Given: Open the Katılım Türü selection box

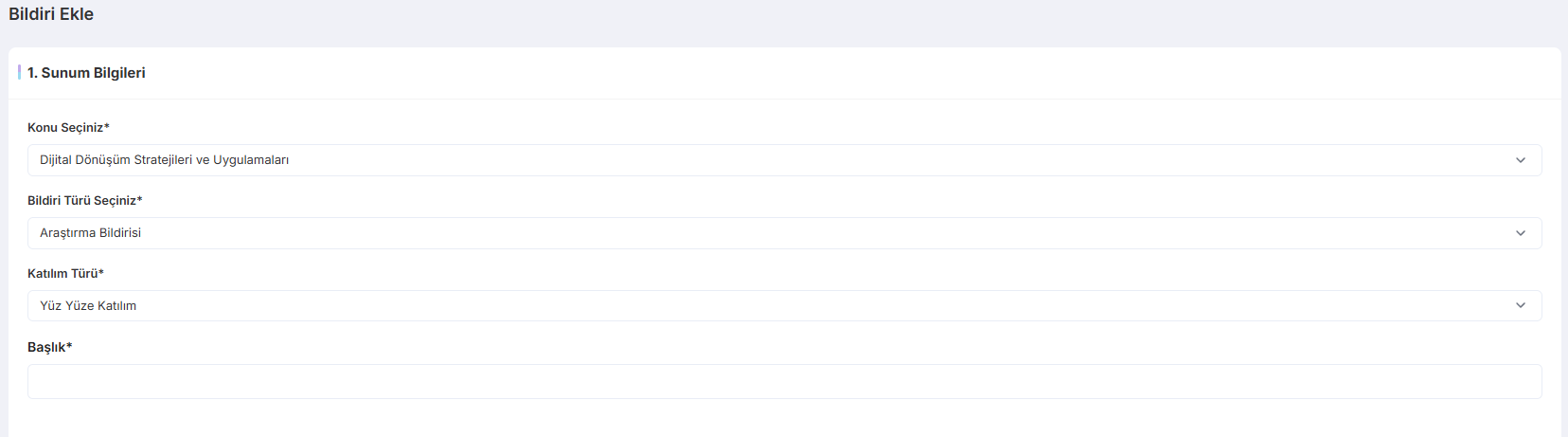Looking at the screenshot, I should click(784, 305).
